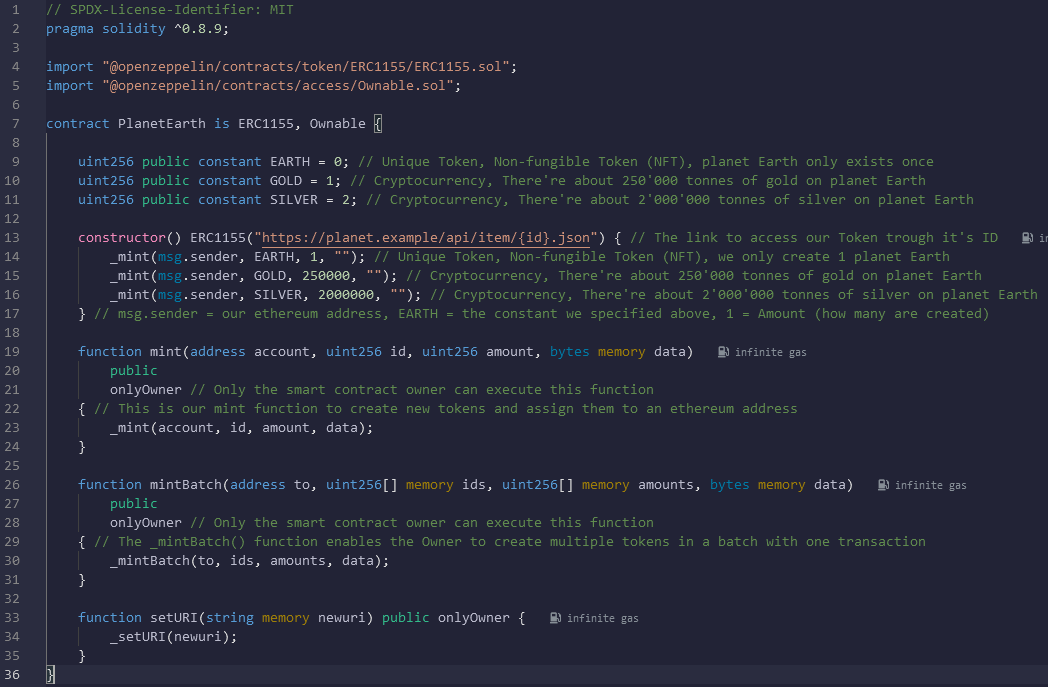Click 'onlyOwner' modifier on line 28

click(146, 523)
